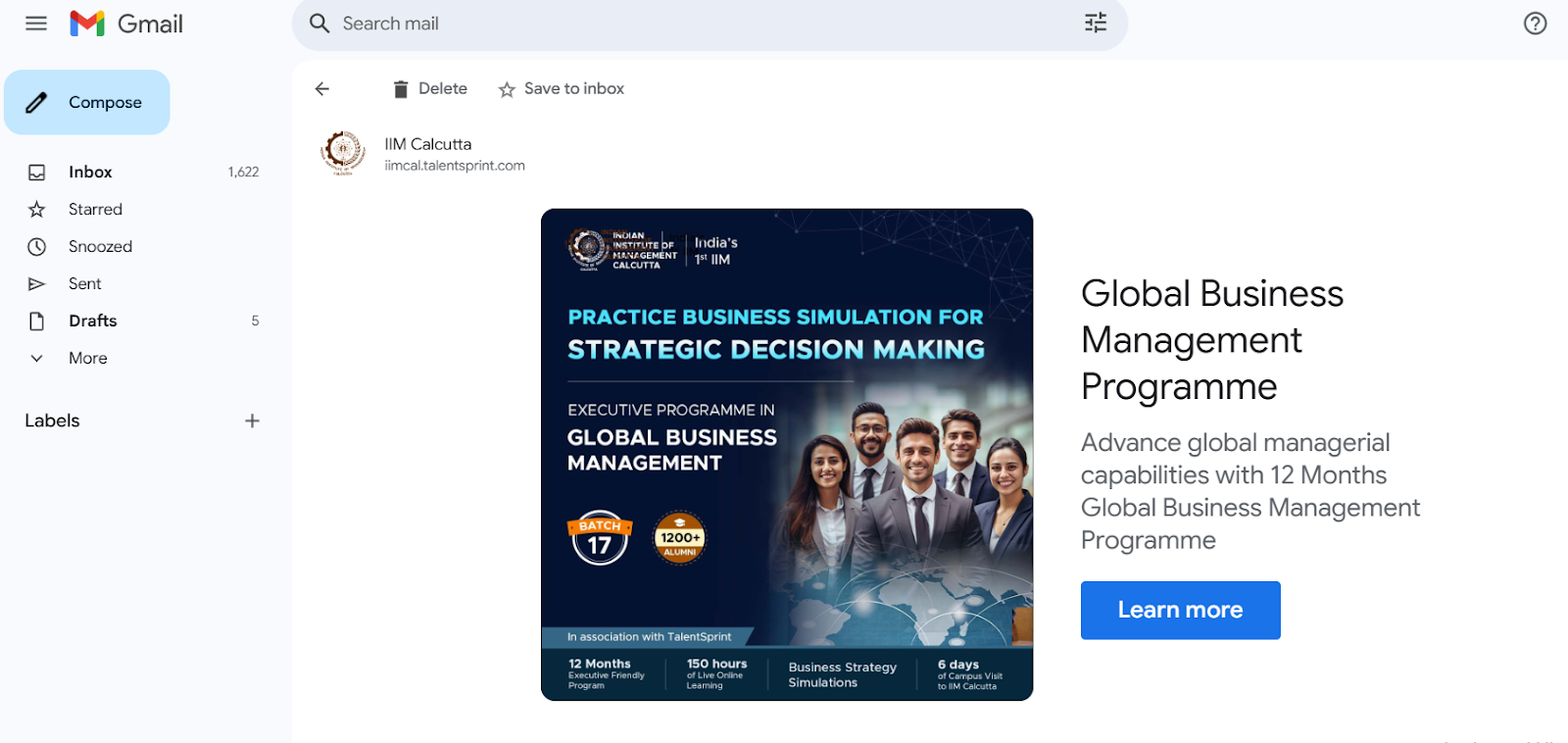The image size is (1568, 743).
Task: Click the search magnifier icon
Action: click(319, 24)
